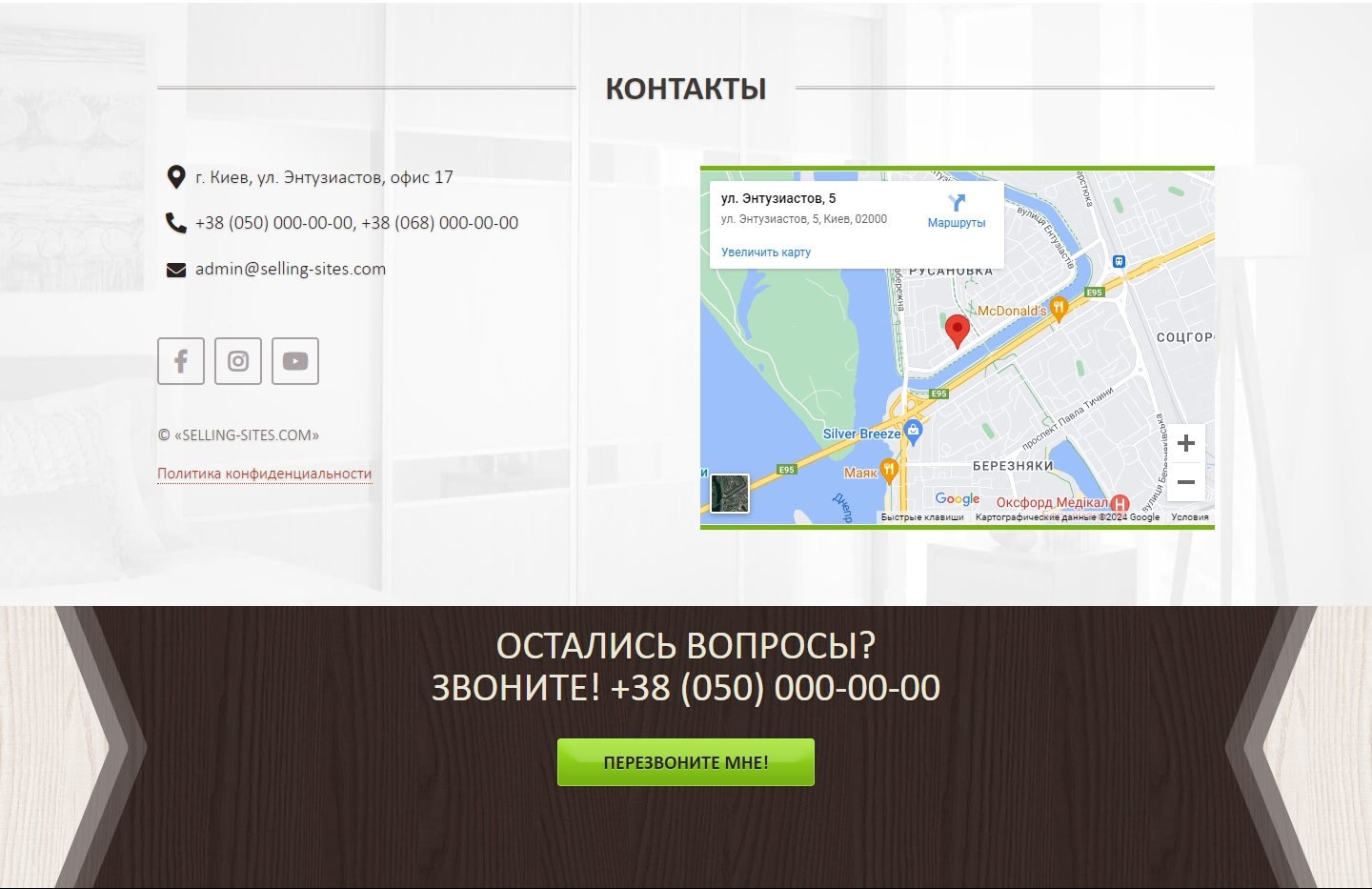This screenshot has width=1372, height=889.
Task: Click the Увеличить карту link
Action: 766,253
